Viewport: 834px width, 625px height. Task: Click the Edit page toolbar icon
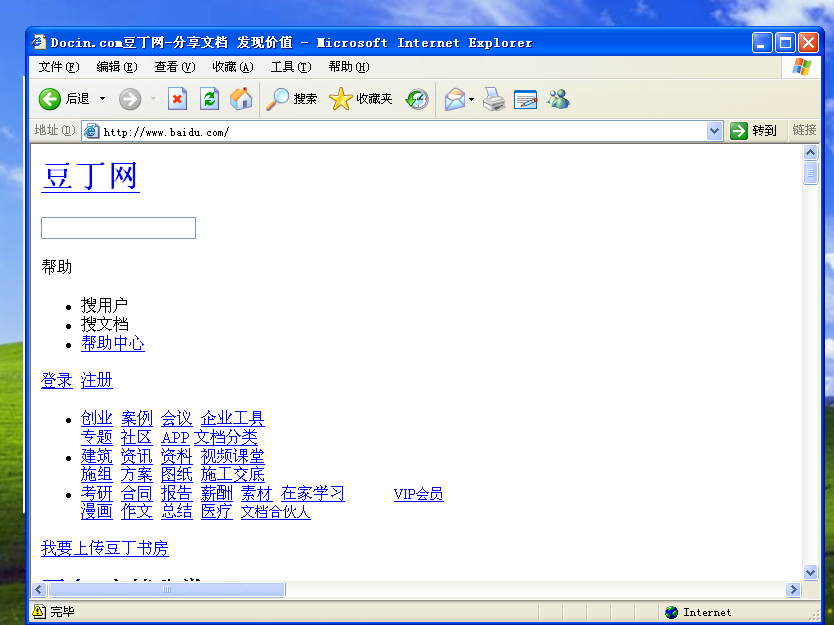[x=526, y=99]
